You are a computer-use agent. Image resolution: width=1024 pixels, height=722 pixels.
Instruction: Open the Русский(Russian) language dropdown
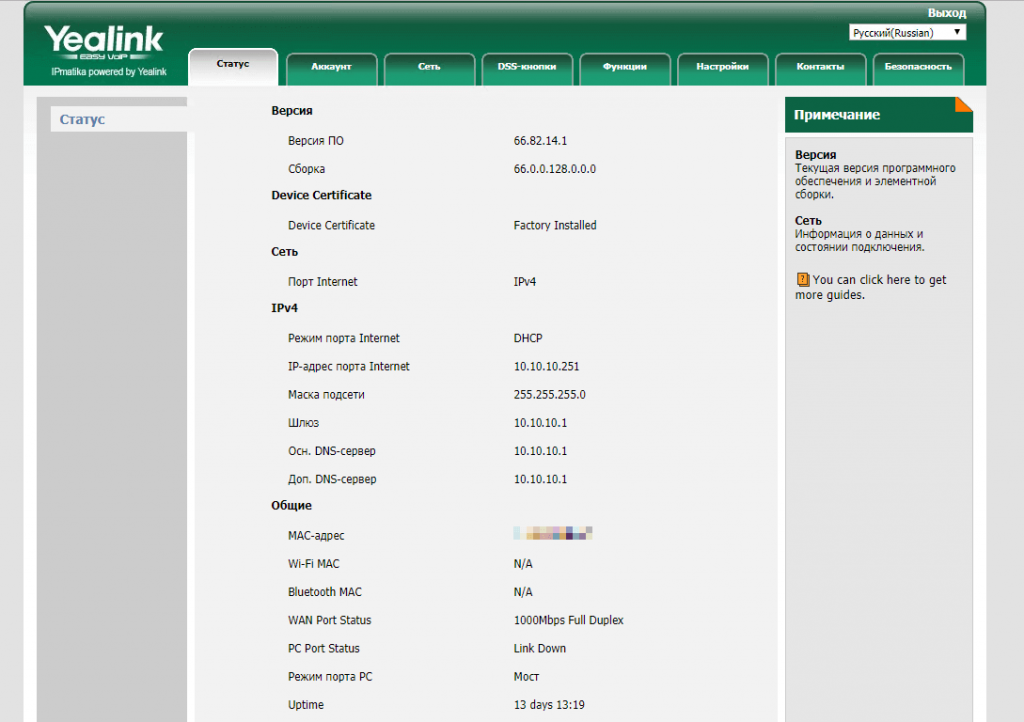click(907, 33)
